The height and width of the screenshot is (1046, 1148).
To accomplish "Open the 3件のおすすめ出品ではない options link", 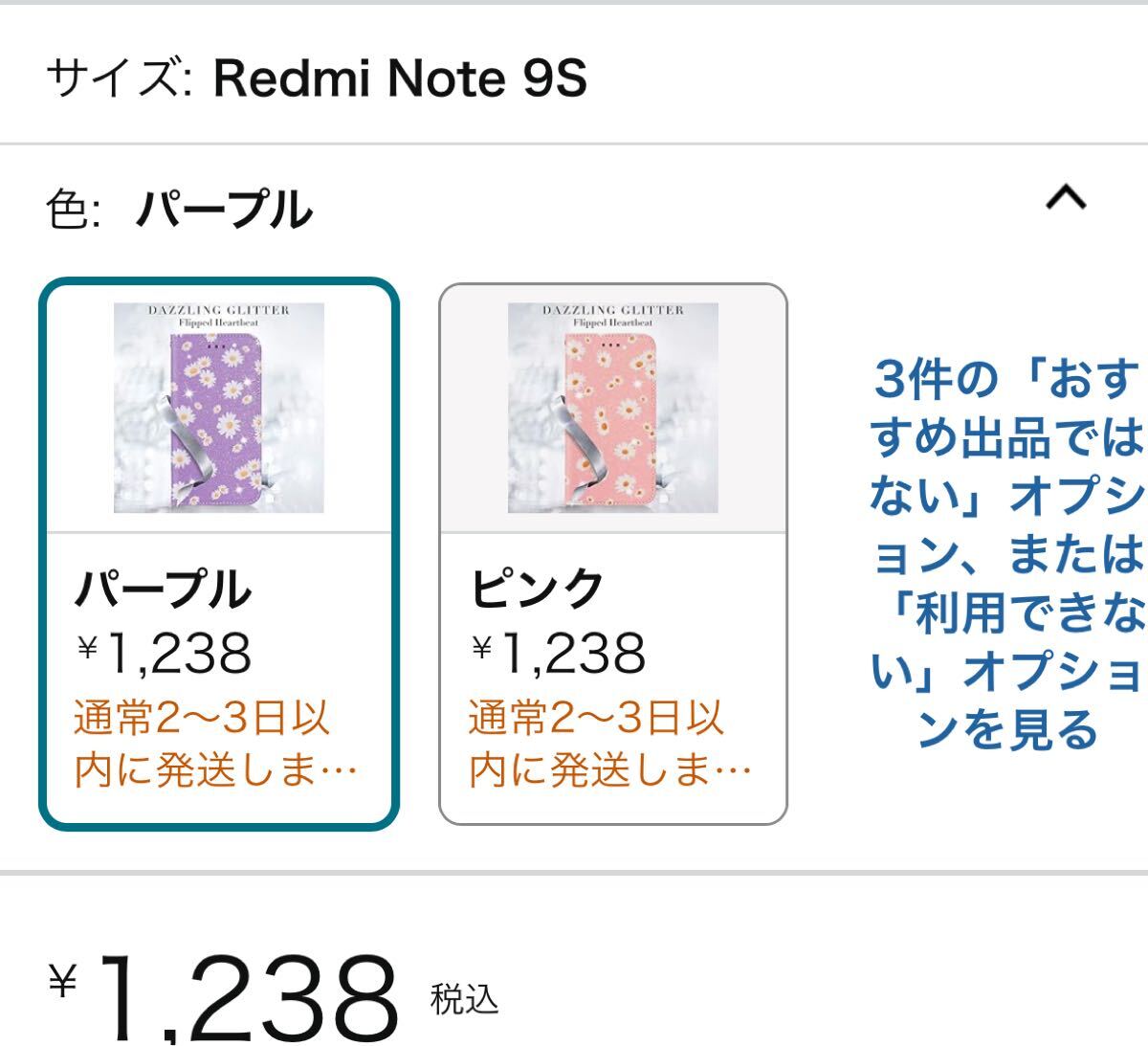I will pos(1006,554).
